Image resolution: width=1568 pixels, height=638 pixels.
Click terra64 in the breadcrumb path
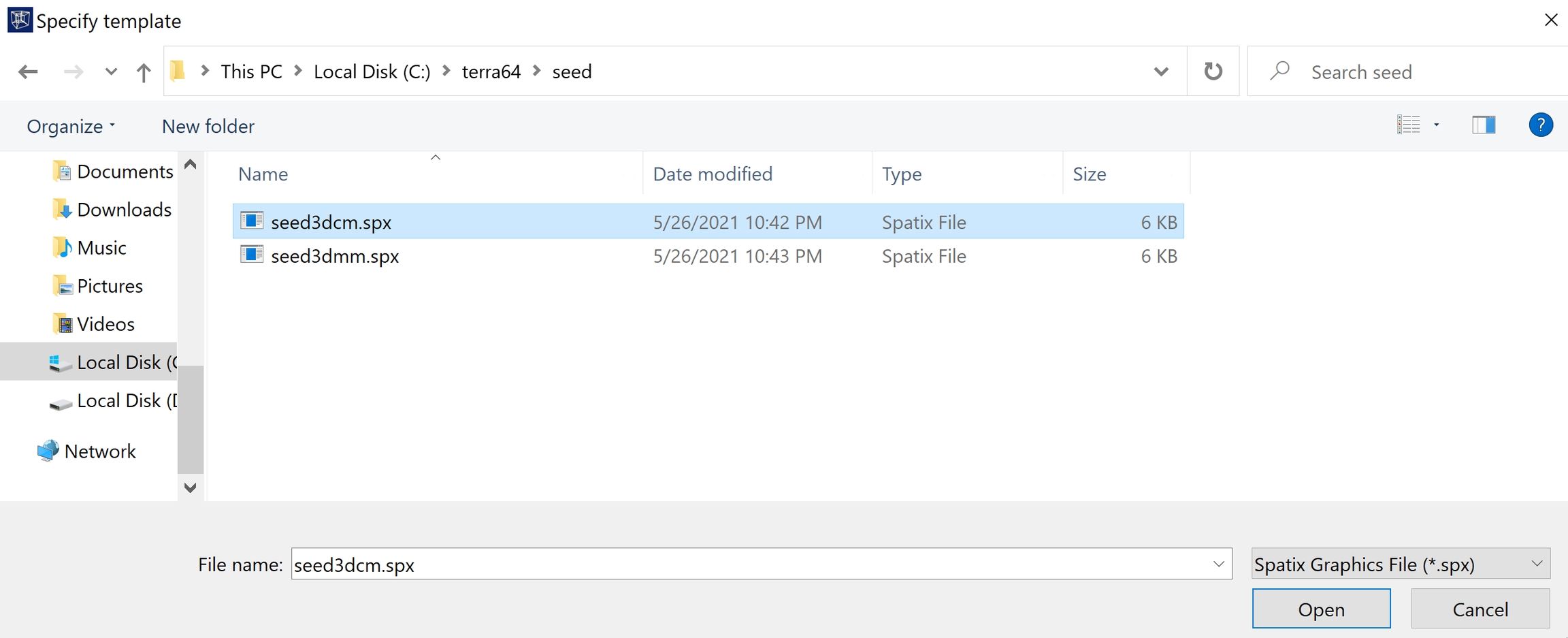(491, 71)
